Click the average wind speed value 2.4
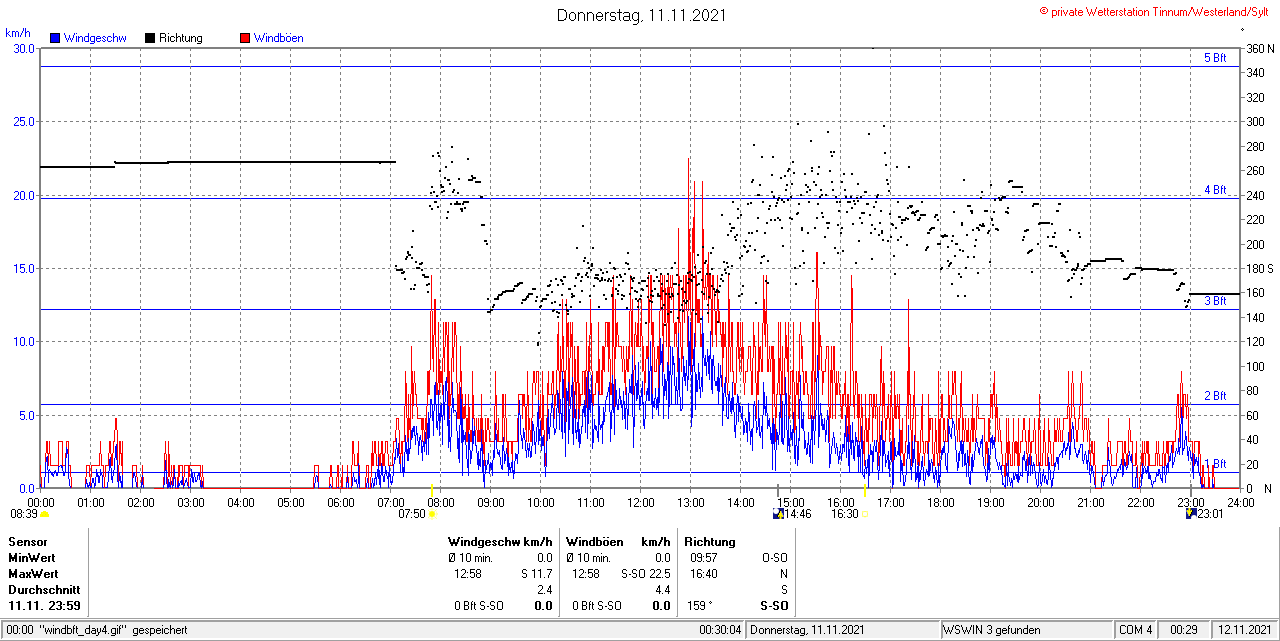This screenshot has height=641, width=1280. click(545, 590)
